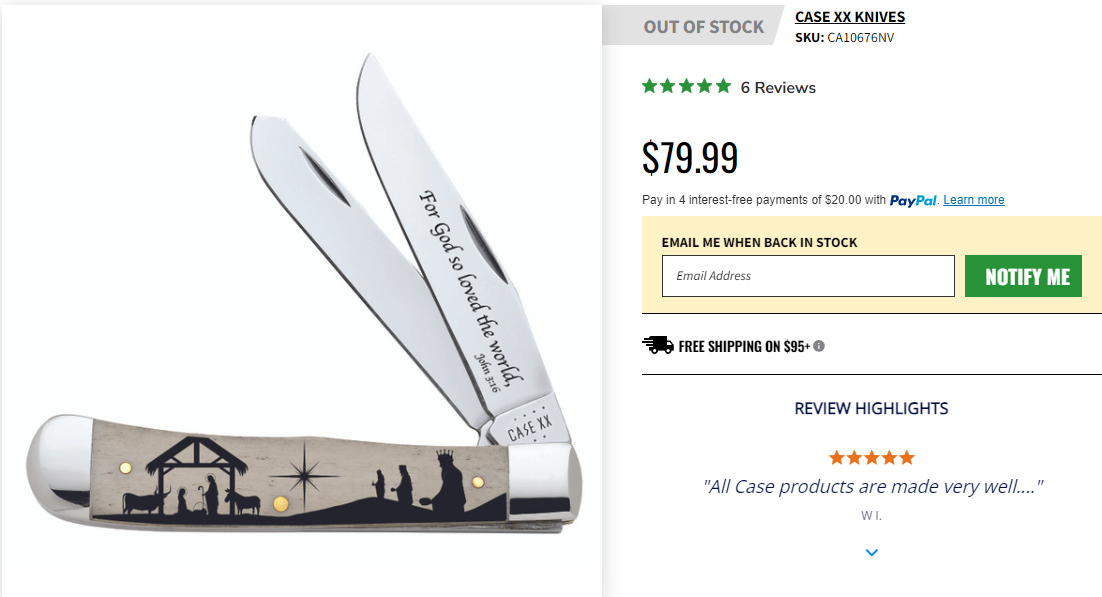Click the shipping truck icon
The width and height of the screenshot is (1102, 597).
(x=657, y=346)
